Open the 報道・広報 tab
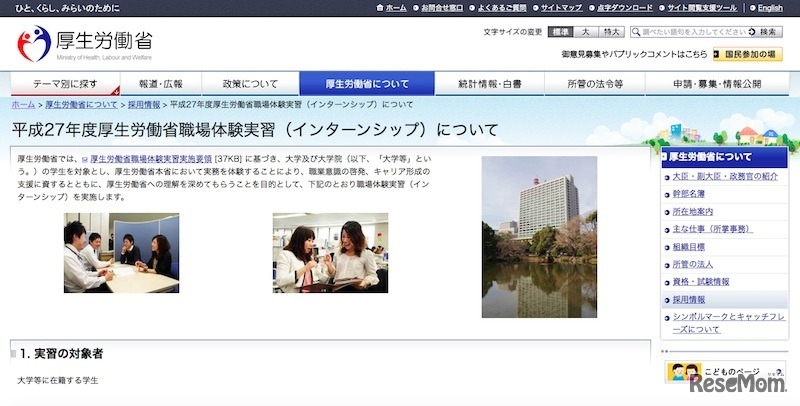 coord(161,84)
